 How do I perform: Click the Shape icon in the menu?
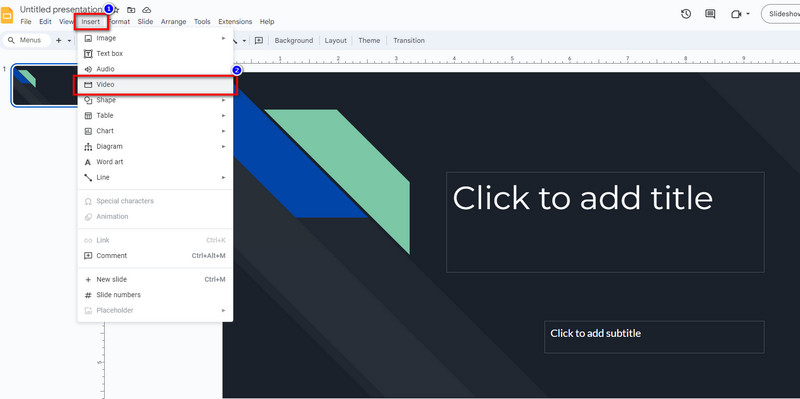coord(88,100)
